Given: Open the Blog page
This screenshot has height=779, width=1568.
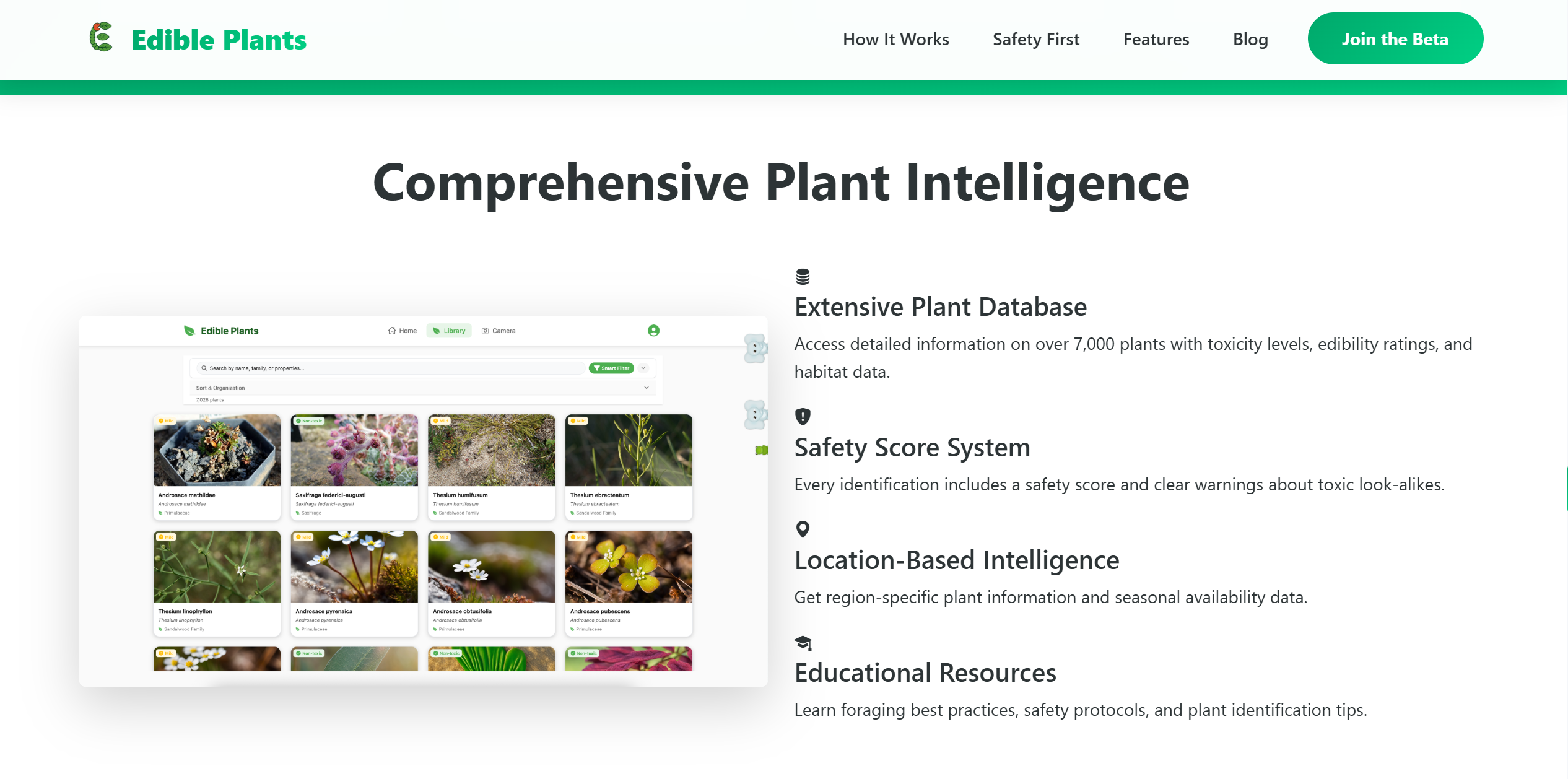Looking at the screenshot, I should (x=1250, y=39).
